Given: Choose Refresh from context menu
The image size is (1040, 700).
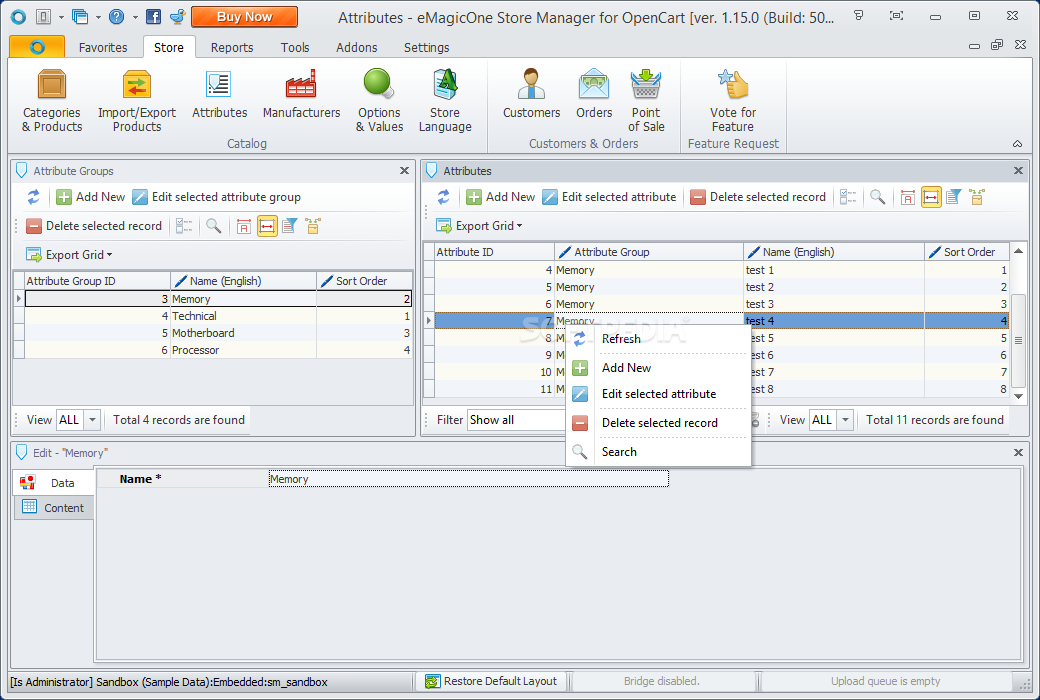Looking at the screenshot, I should [x=659, y=339].
